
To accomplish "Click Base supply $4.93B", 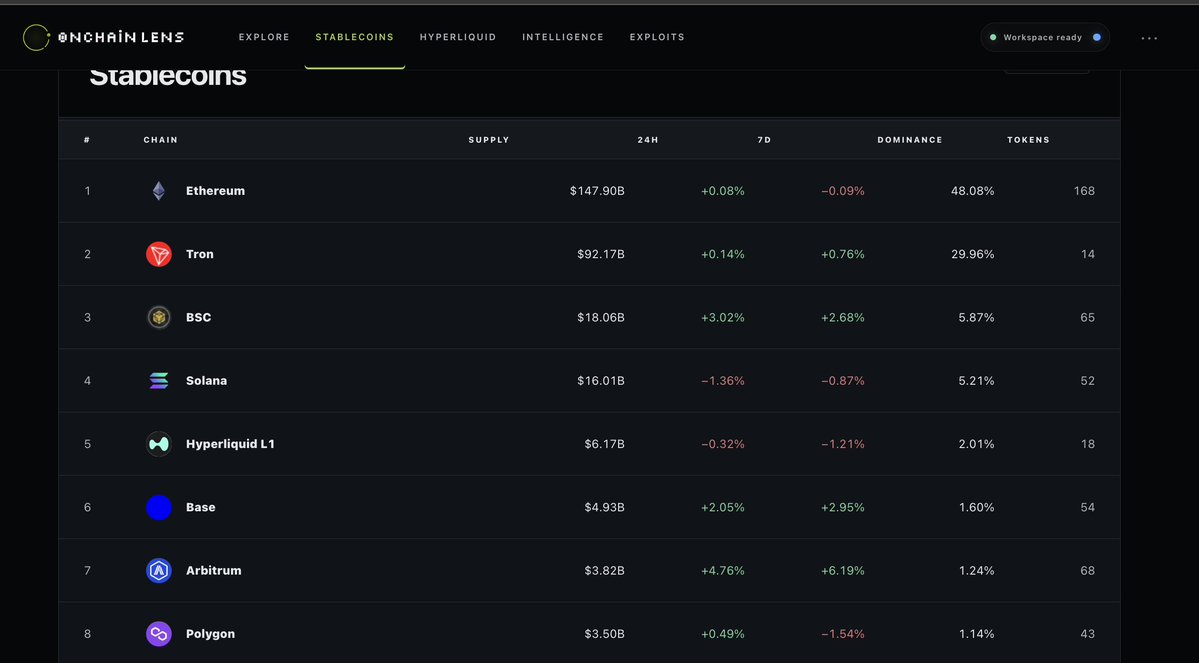I will pyautogui.click(x=605, y=507).
